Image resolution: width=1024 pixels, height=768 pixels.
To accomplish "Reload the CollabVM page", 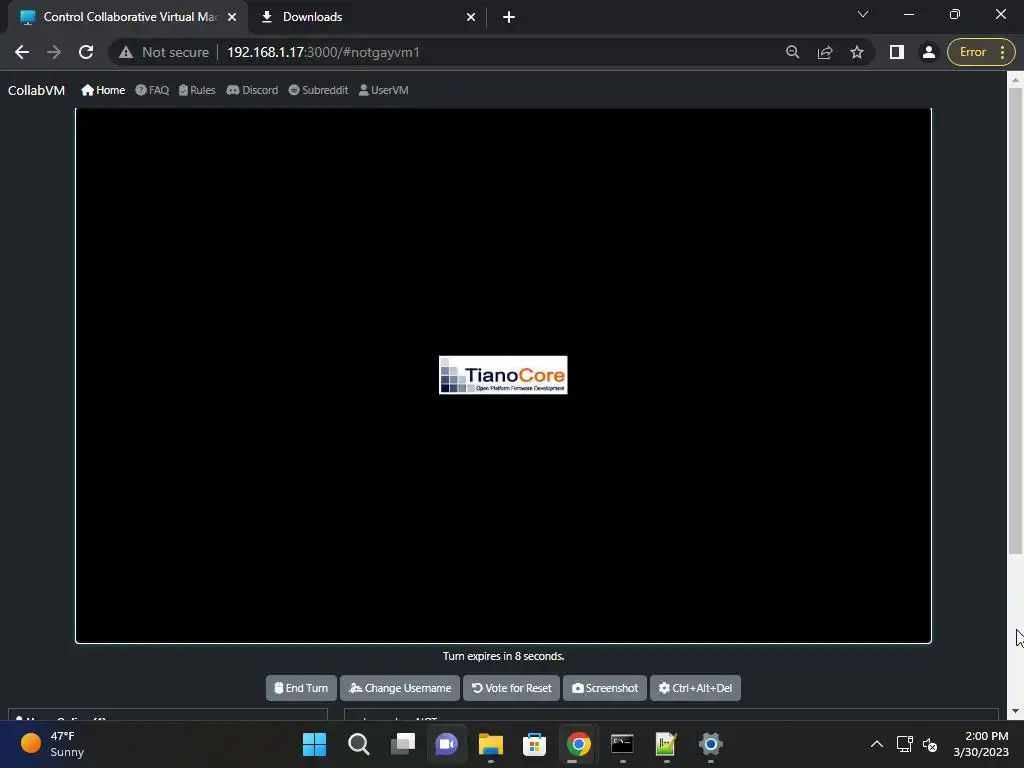I will [x=86, y=52].
